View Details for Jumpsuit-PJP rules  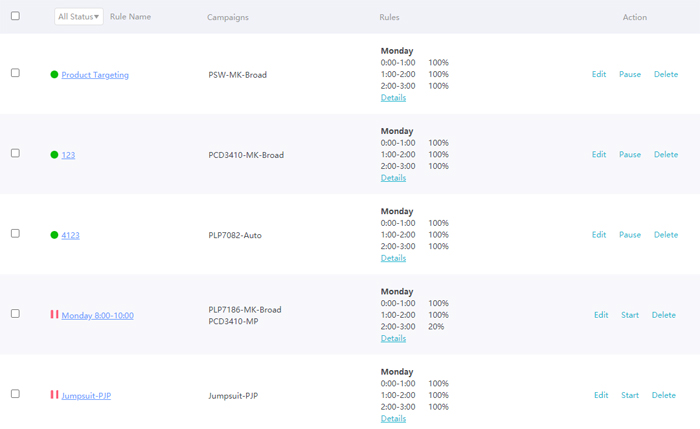pos(393,419)
